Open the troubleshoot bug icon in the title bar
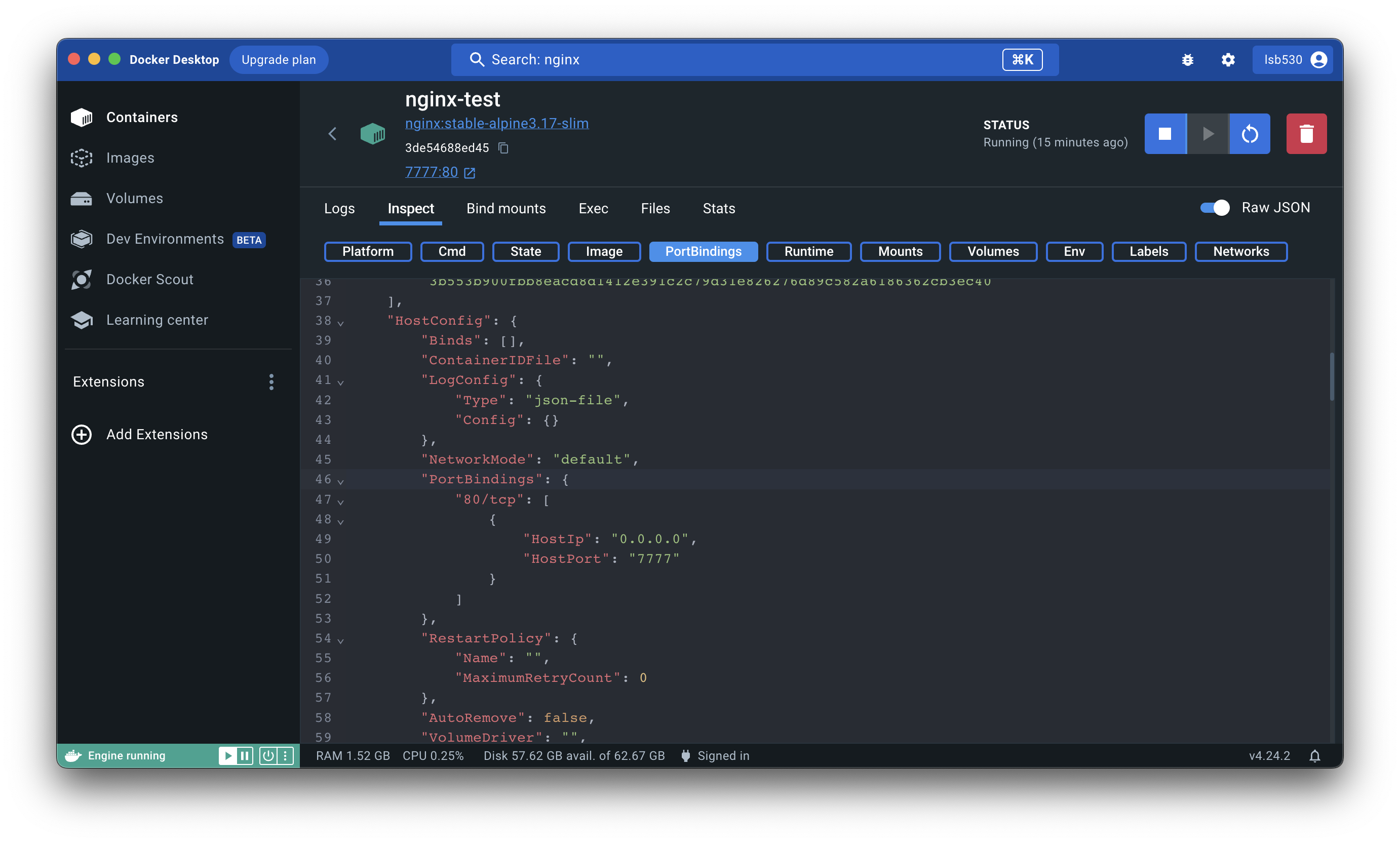Viewport: 1400px width, 843px height. pos(1187,60)
